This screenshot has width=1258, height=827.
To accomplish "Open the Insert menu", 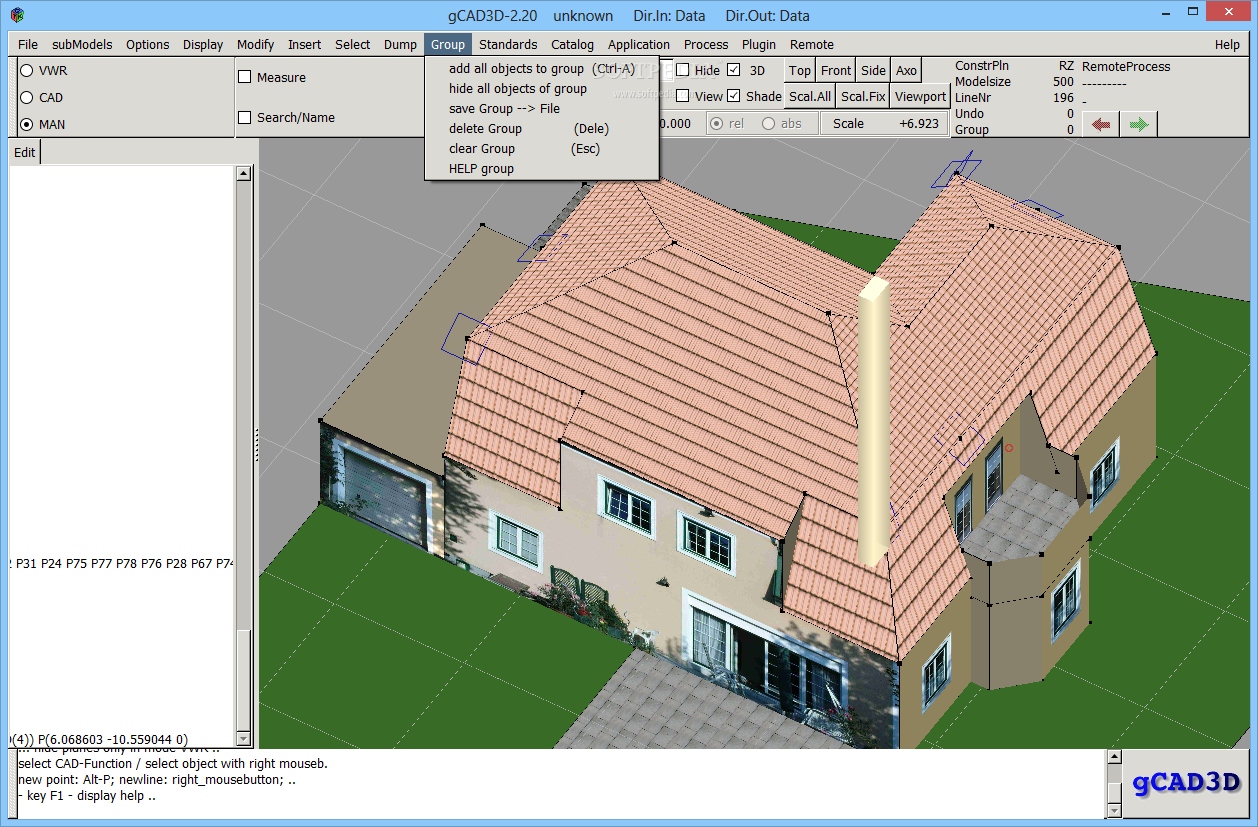I will tap(305, 44).
